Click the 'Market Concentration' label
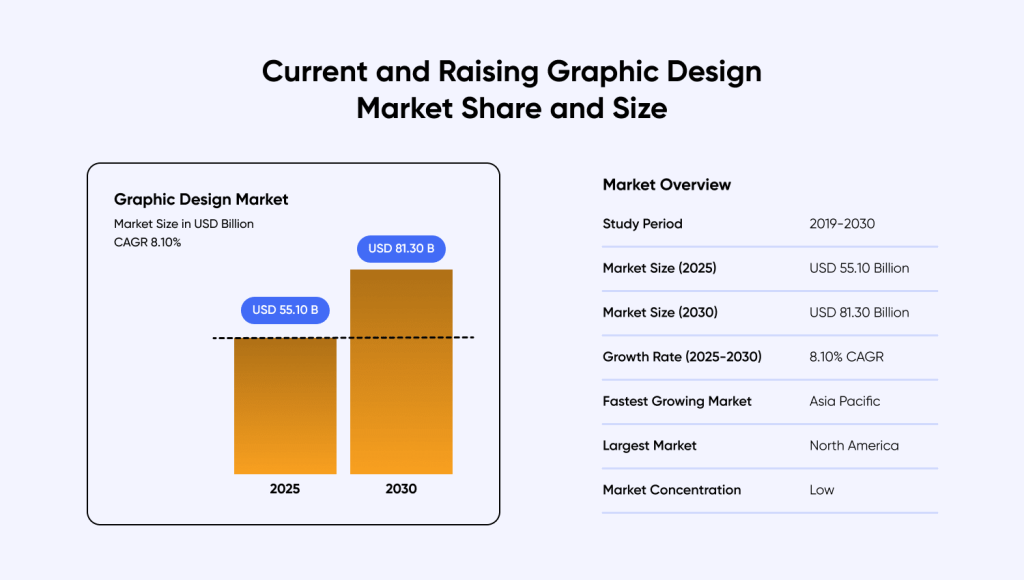This screenshot has height=580, width=1024. (672, 490)
